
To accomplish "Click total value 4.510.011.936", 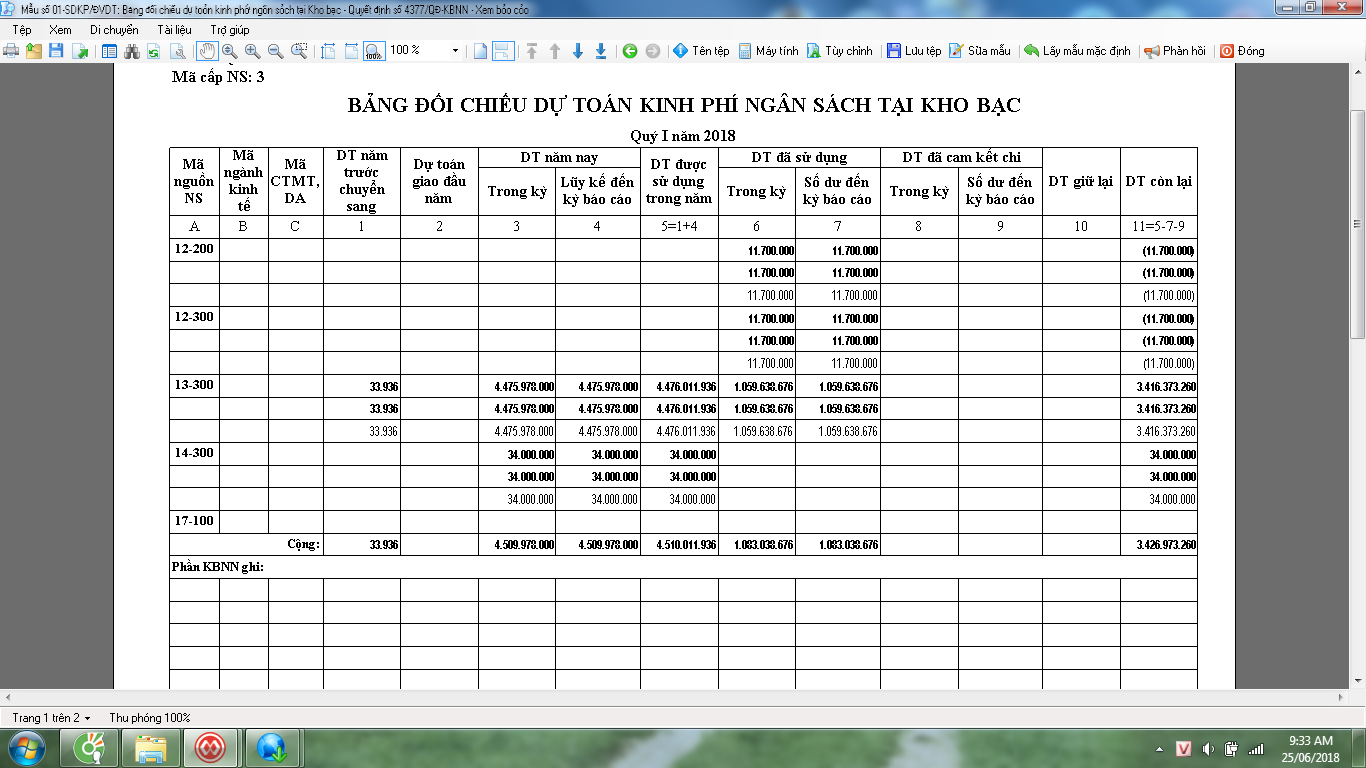I will click(x=686, y=545).
